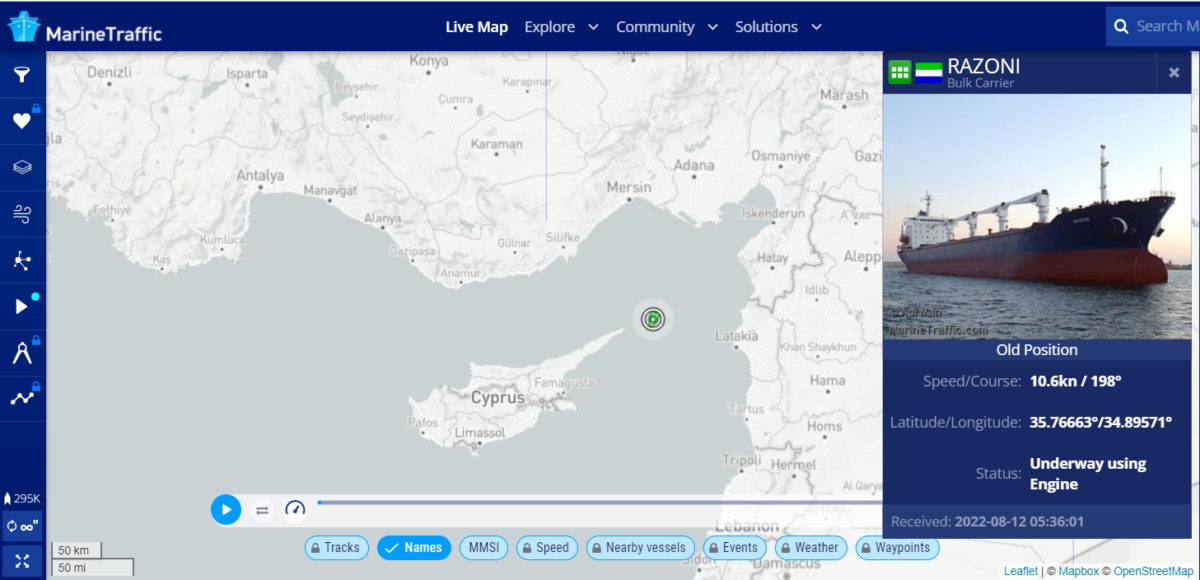Open the OpenStreetMap attribution link

click(1152, 571)
